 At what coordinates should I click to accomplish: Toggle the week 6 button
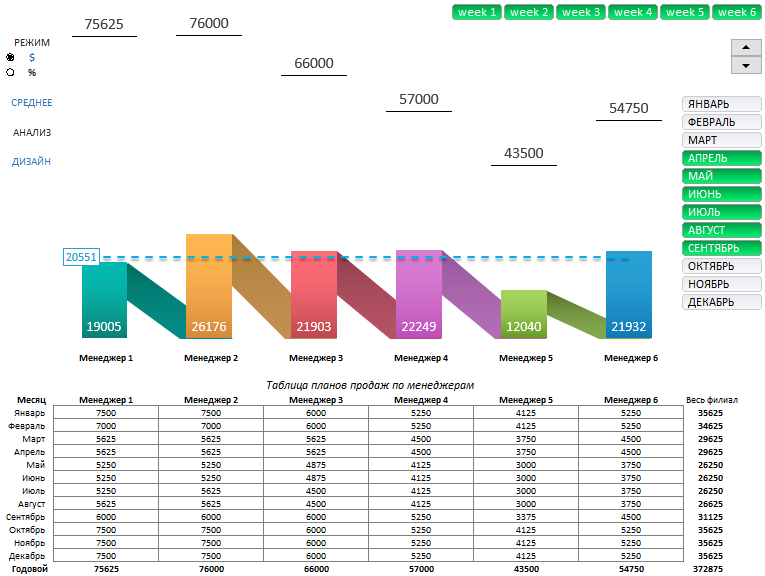click(737, 12)
